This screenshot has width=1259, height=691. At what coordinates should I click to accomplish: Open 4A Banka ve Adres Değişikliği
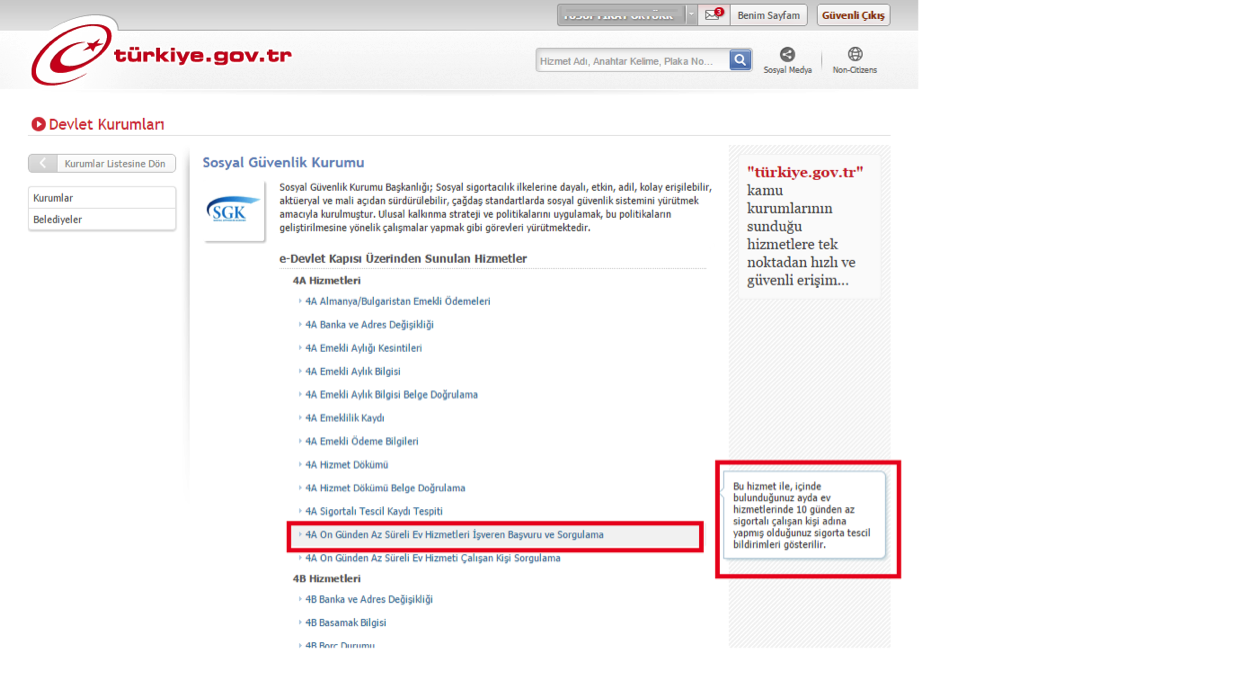coord(369,325)
